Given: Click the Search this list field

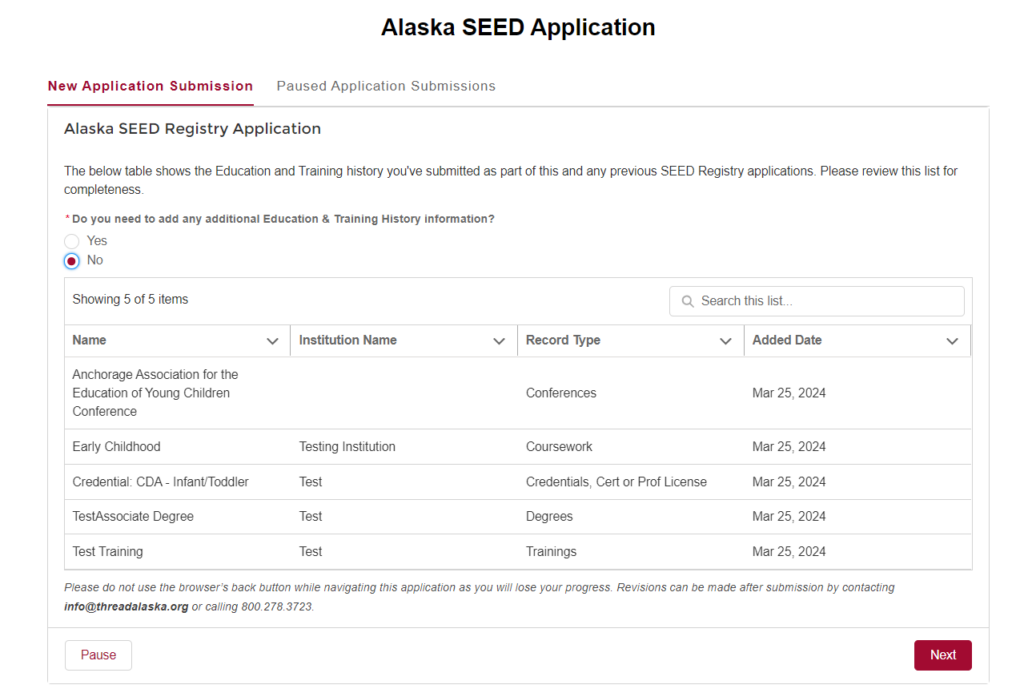Looking at the screenshot, I should click(816, 301).
